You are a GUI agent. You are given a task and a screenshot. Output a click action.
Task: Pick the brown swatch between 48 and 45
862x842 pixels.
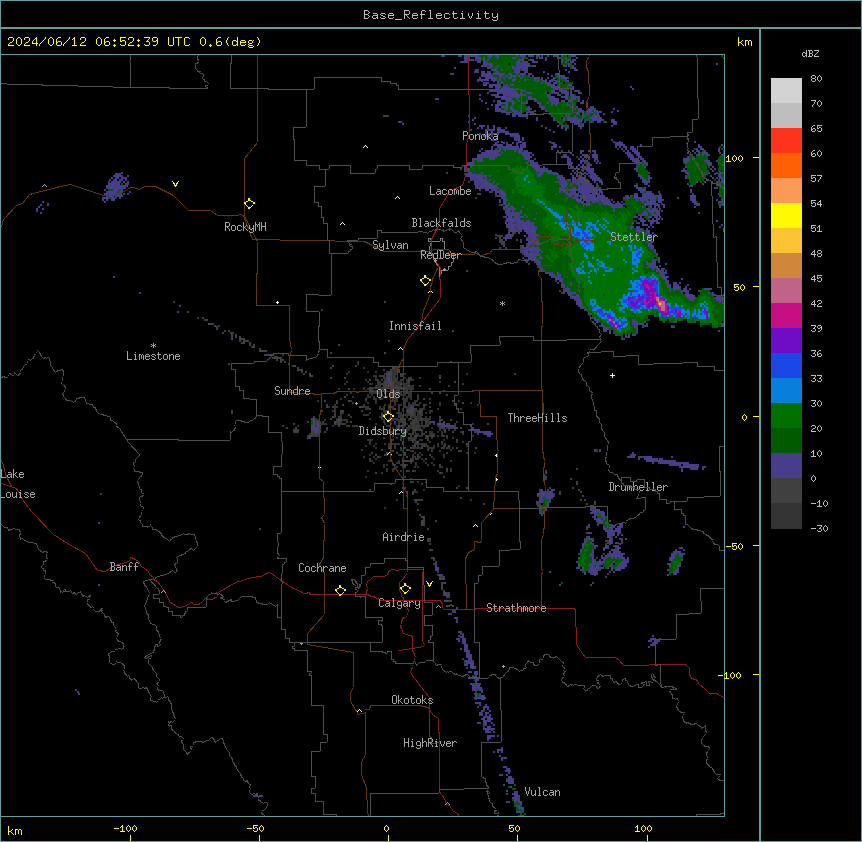[x=786, y=265]
